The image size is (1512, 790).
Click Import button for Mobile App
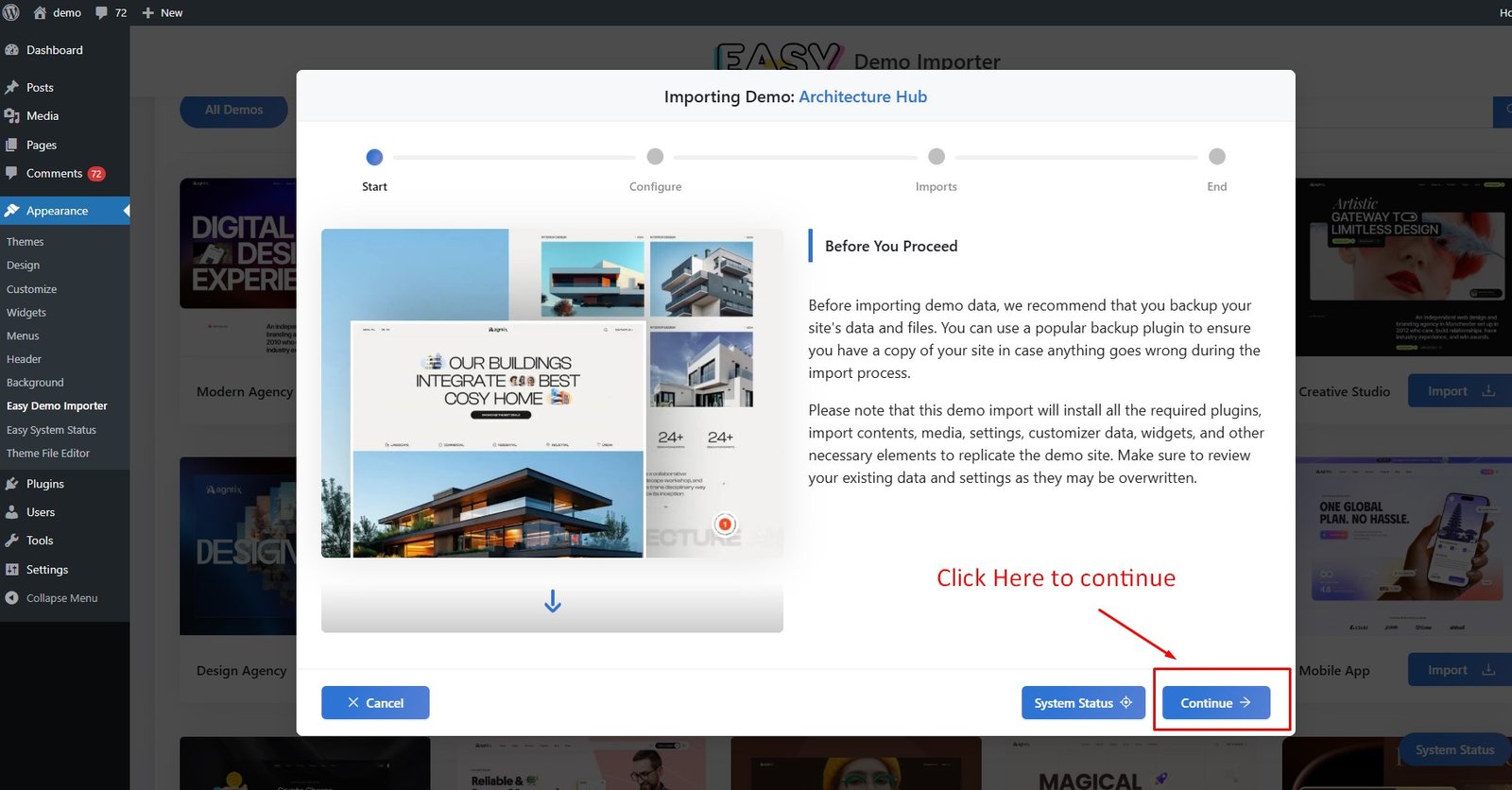pos(1460,670)
